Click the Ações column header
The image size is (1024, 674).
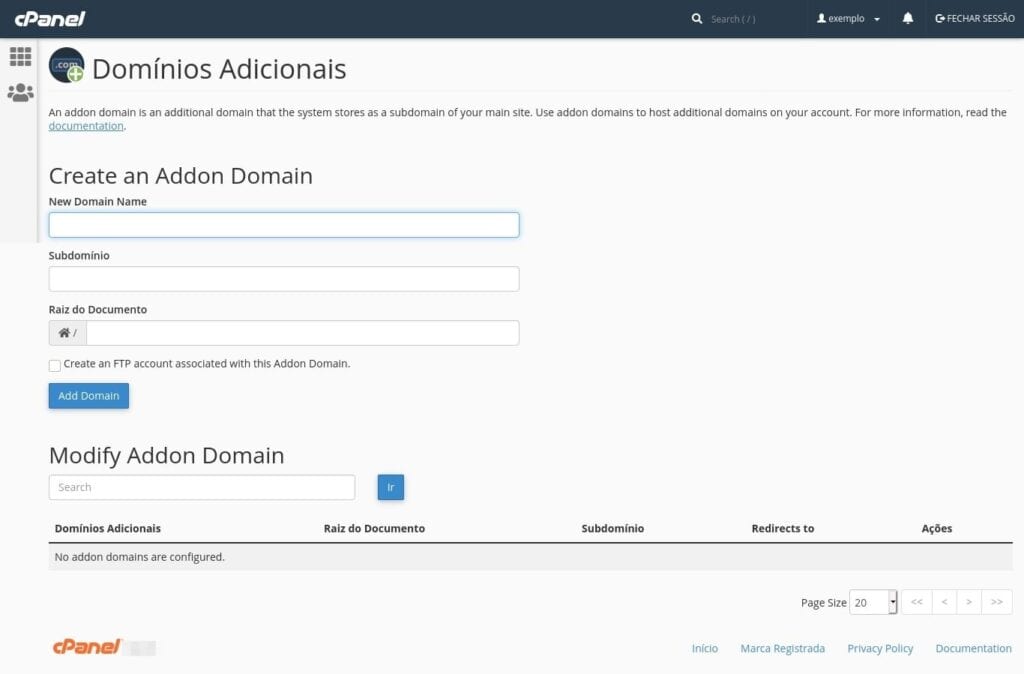point(936,528)
